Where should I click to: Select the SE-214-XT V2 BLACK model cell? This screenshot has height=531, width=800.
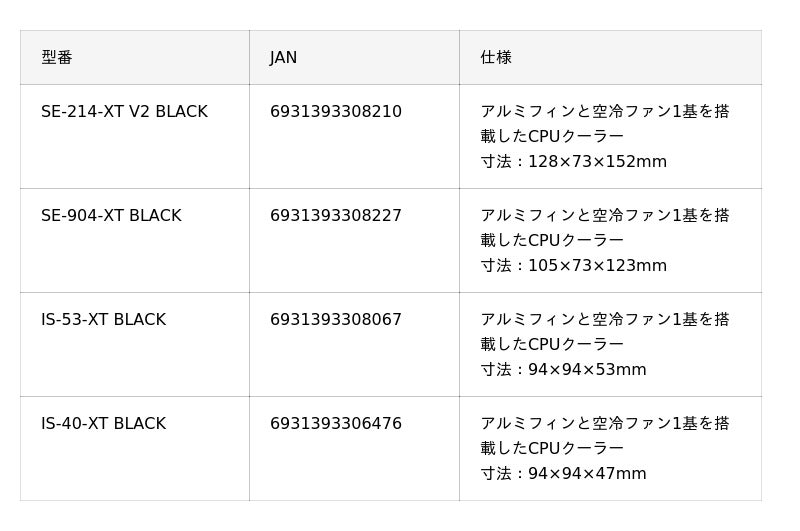124,112
